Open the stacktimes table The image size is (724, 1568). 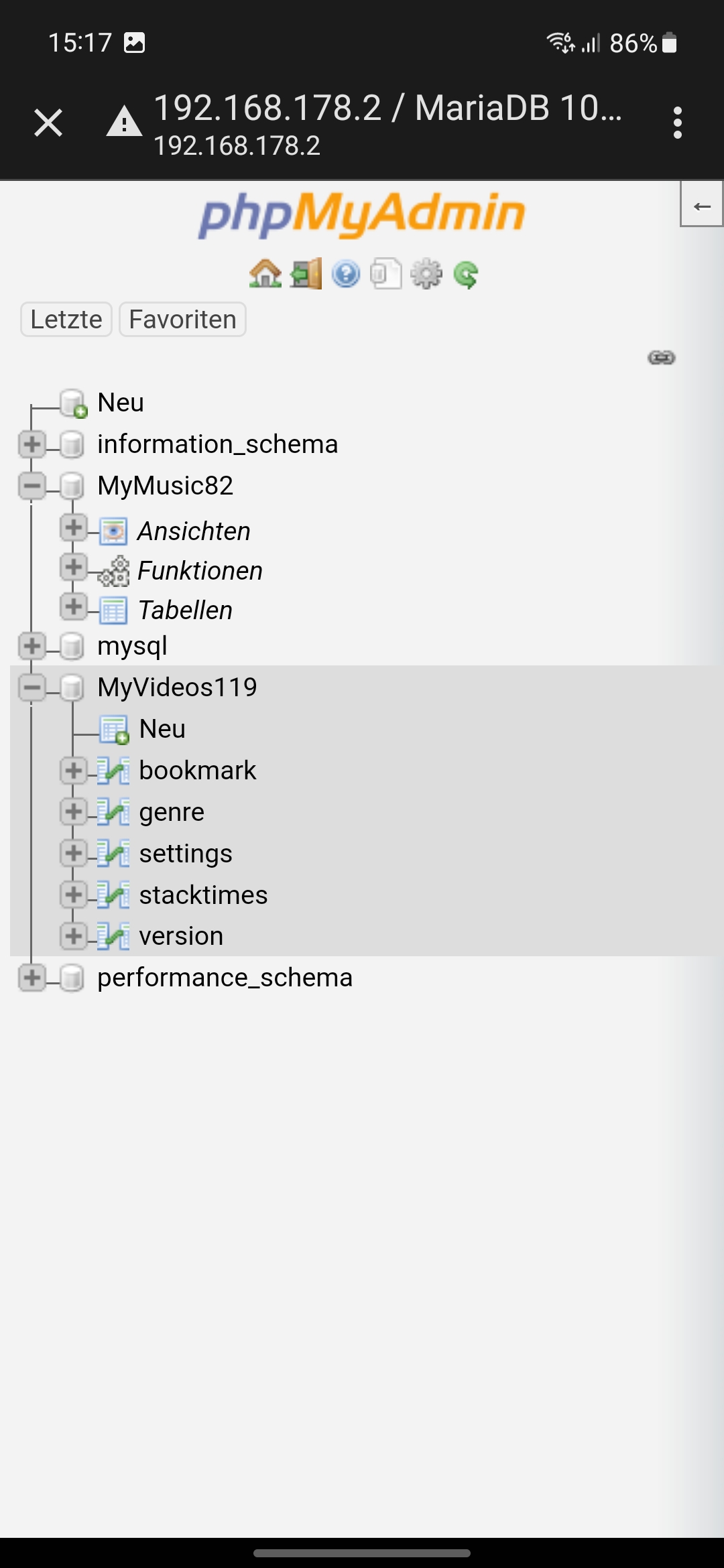pos(203,895)
